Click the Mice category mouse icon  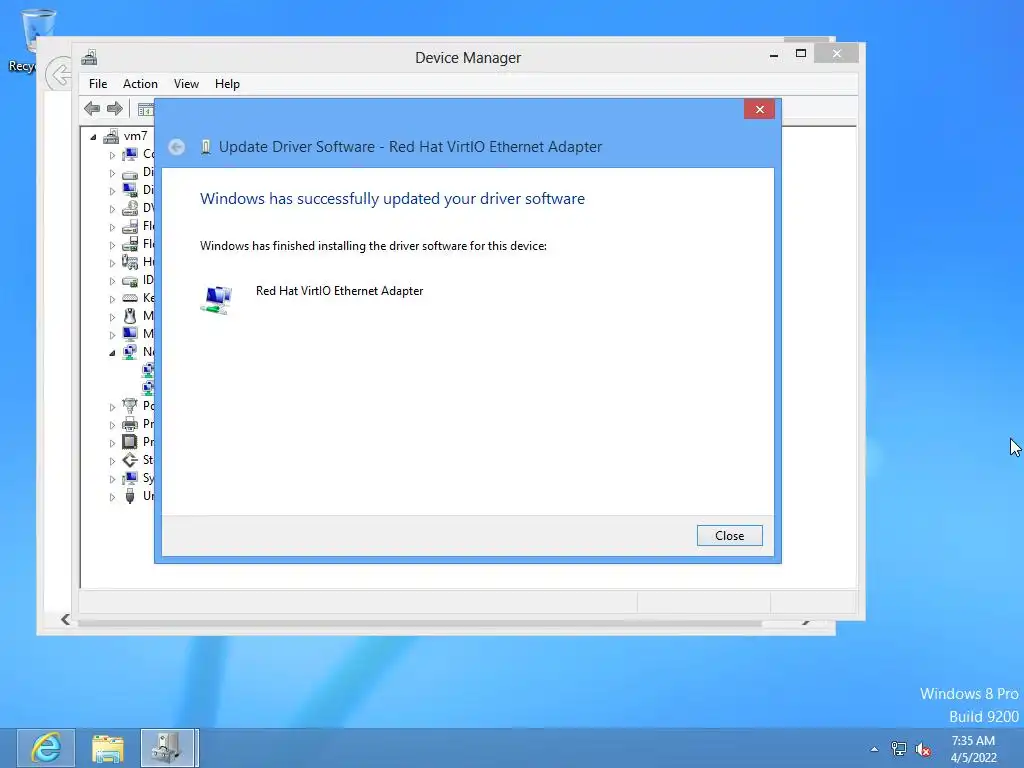tap(130, 316)
